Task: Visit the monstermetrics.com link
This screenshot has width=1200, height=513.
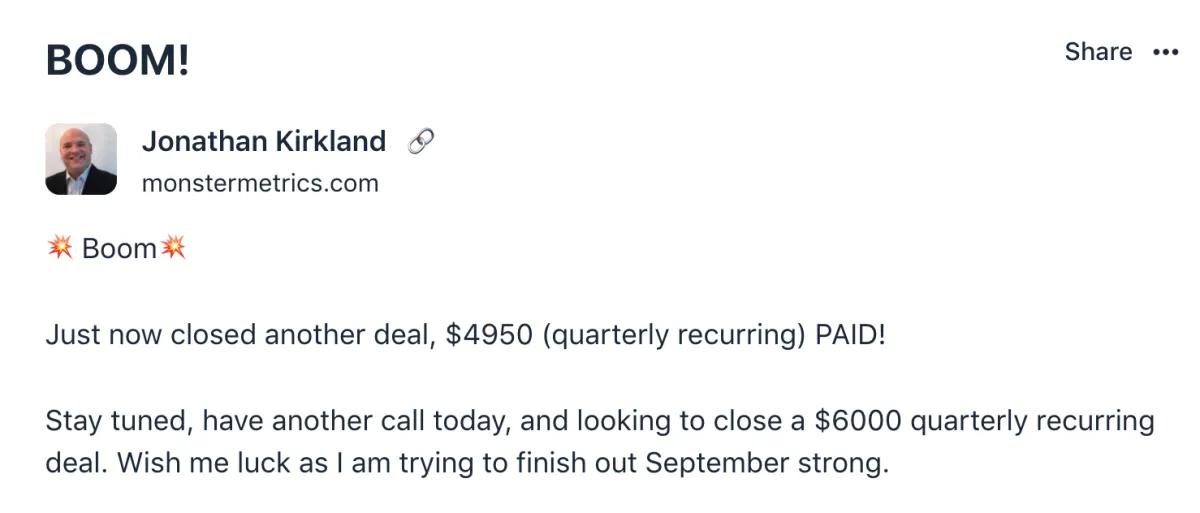Action: tap(260, 184)
